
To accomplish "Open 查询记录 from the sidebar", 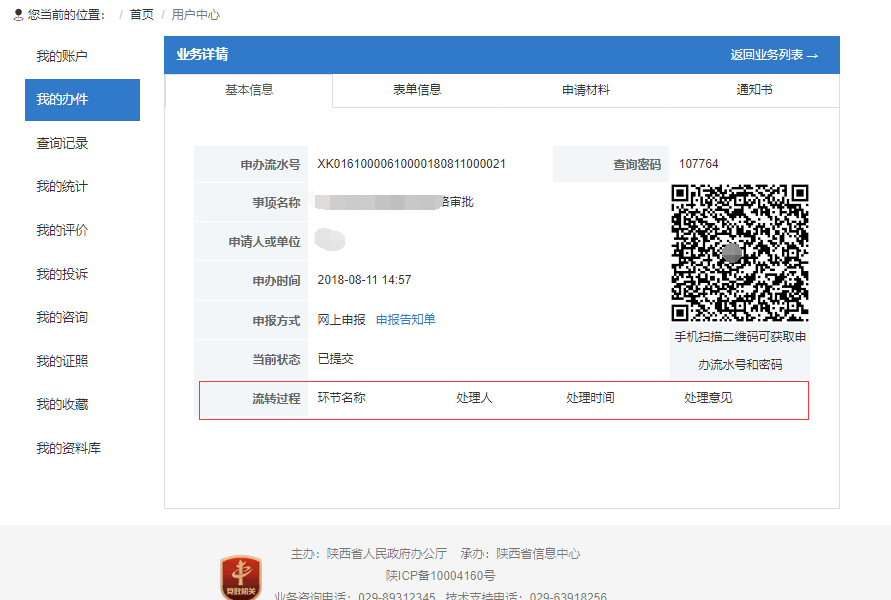I will pos(62,144).
